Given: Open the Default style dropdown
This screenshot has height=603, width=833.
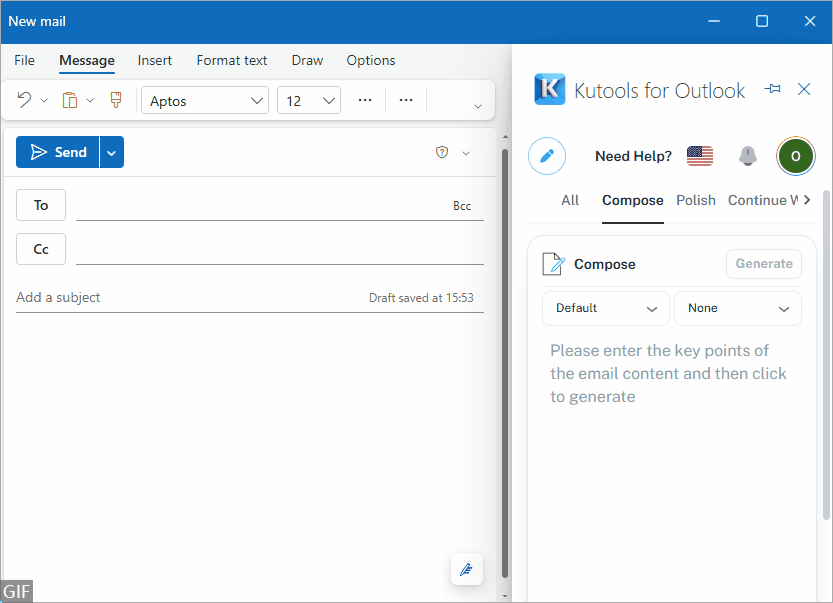Looking at the screenshot, I should [x=606, y=308].
